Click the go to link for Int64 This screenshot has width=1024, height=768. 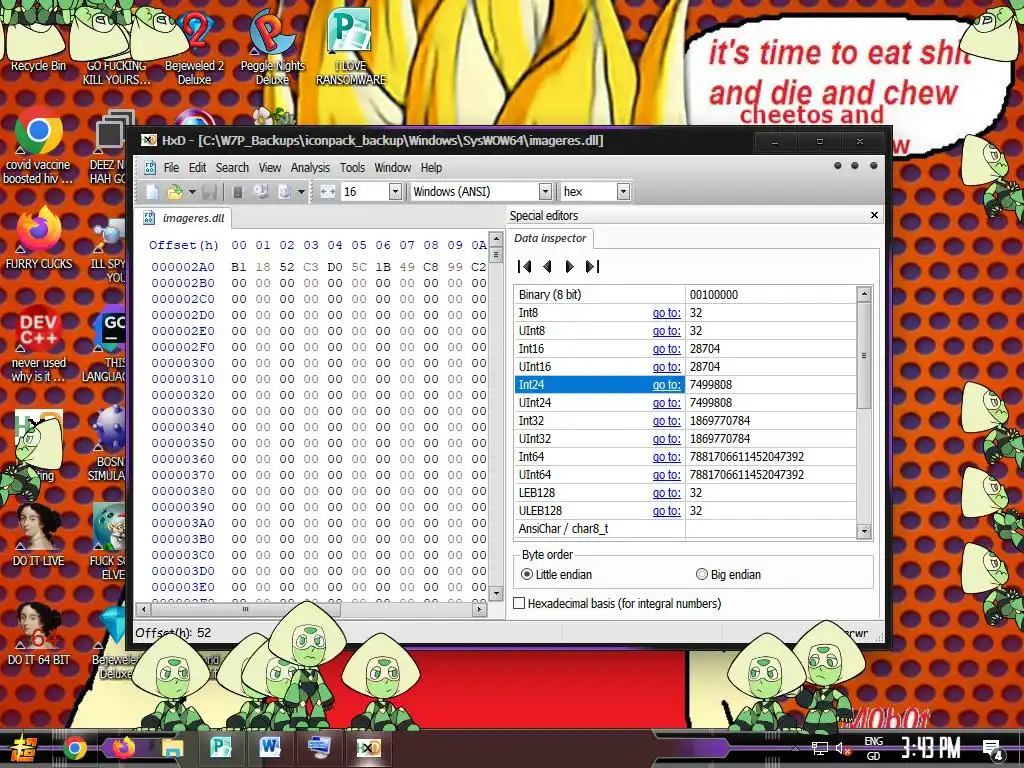[x=666, y=456]
